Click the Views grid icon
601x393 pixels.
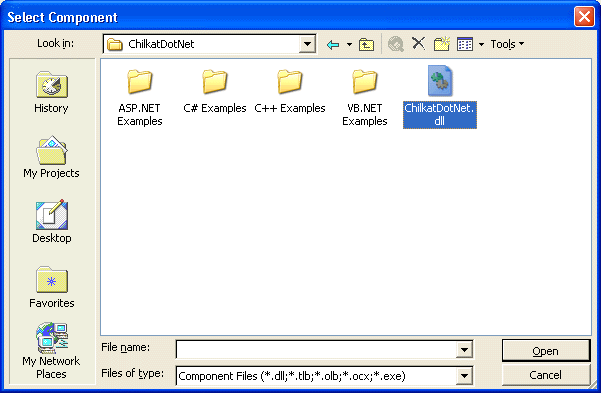pos(465,44)
